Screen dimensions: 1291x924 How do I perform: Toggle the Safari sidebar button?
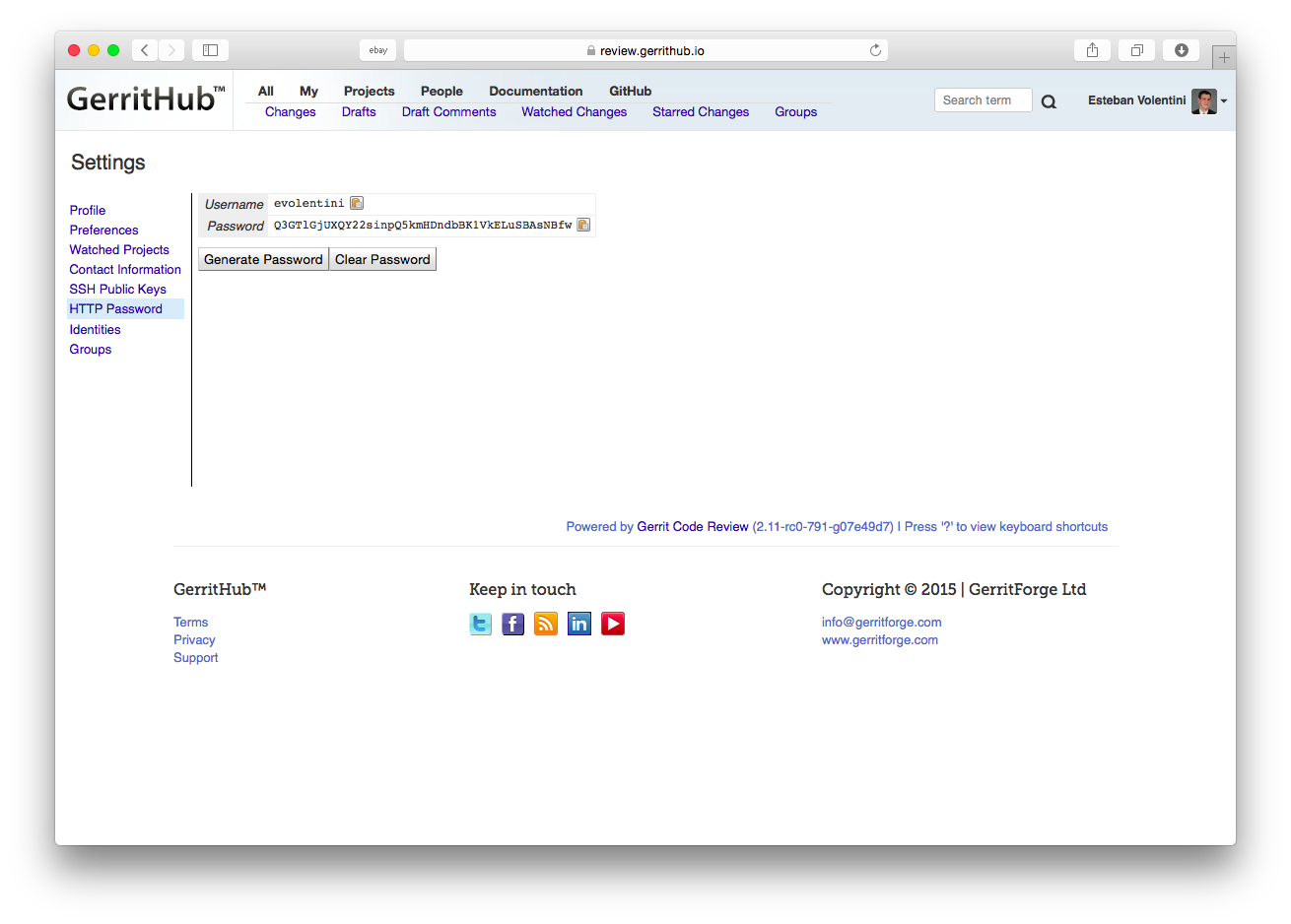click(x=210, y=50)
